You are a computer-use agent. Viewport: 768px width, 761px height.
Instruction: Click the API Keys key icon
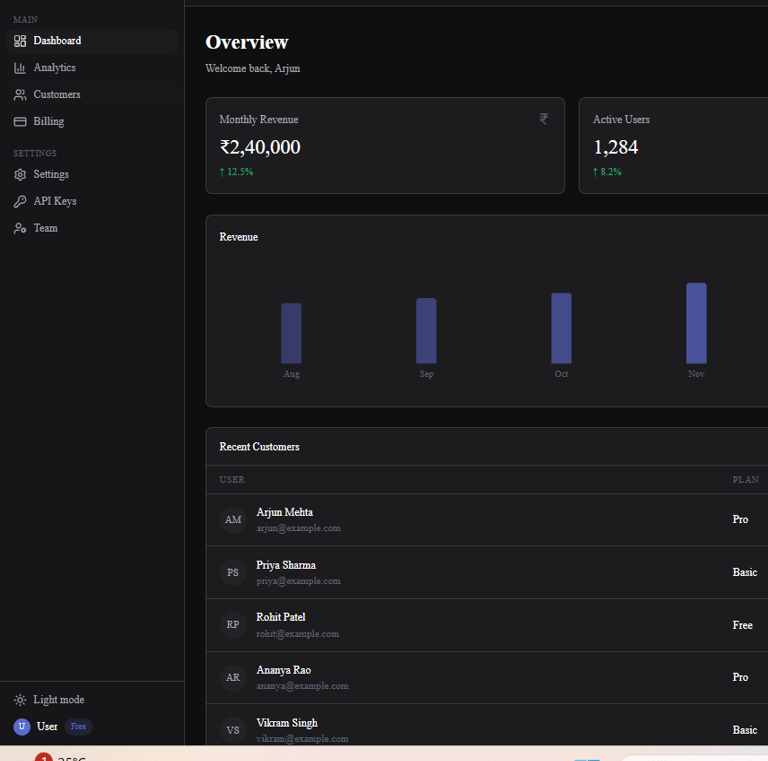[x=20, y=201]
